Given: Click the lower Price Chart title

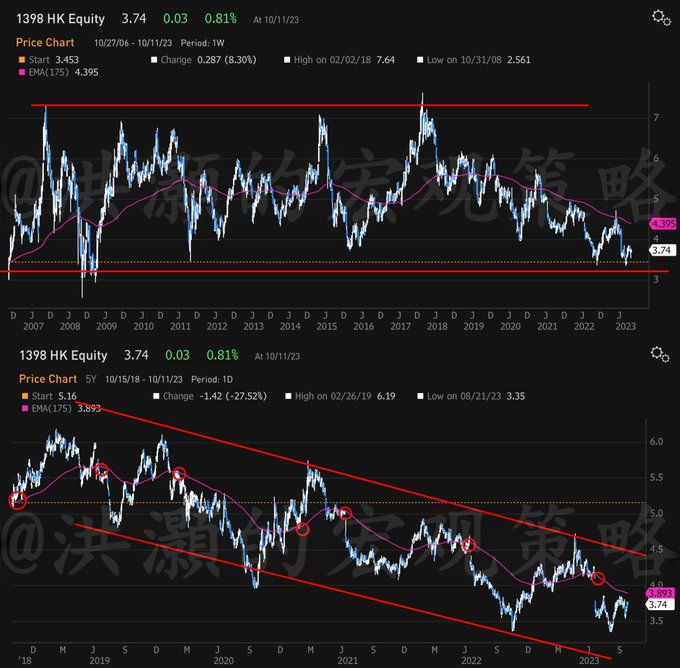Looking at the screenshot, I should pyautogui.click(x=48, y=379).
